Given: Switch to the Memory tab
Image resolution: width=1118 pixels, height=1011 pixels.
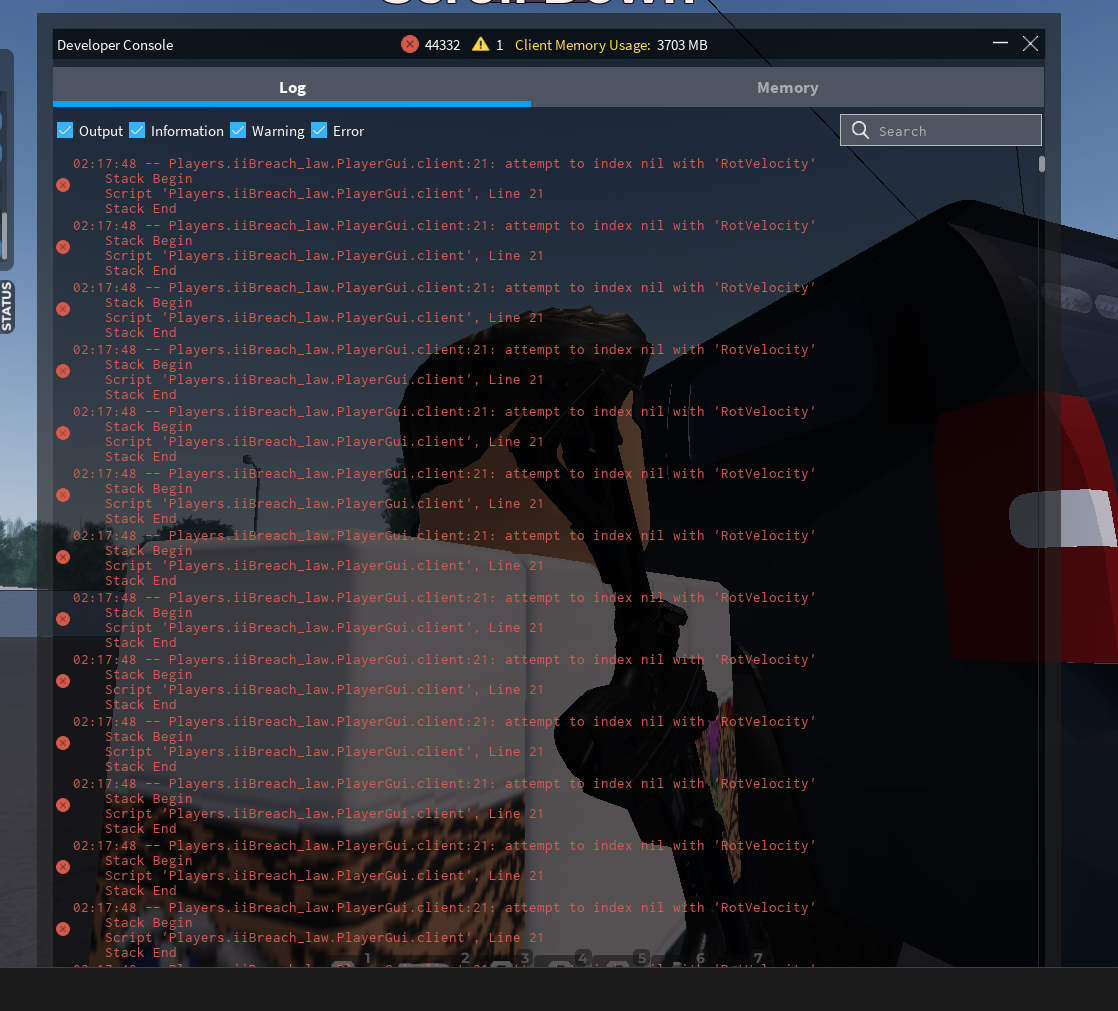Looking at the screenshot, I should pyautogui.click(x=787, y=88).
